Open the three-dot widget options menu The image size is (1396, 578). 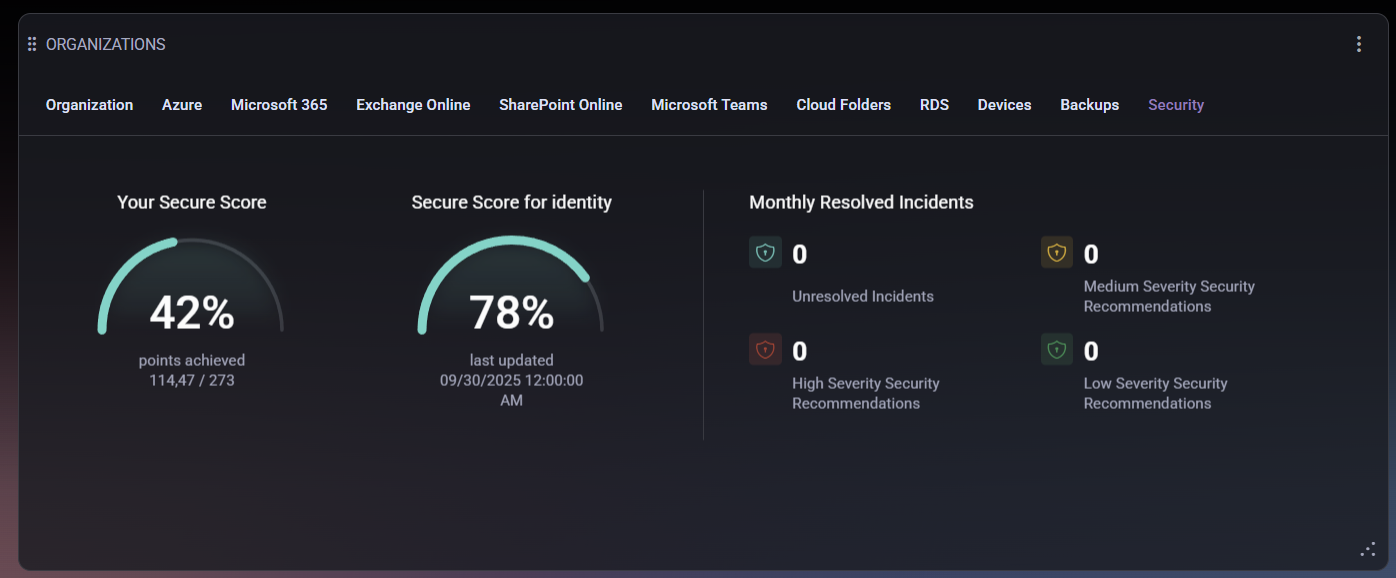pos(1358,44)
